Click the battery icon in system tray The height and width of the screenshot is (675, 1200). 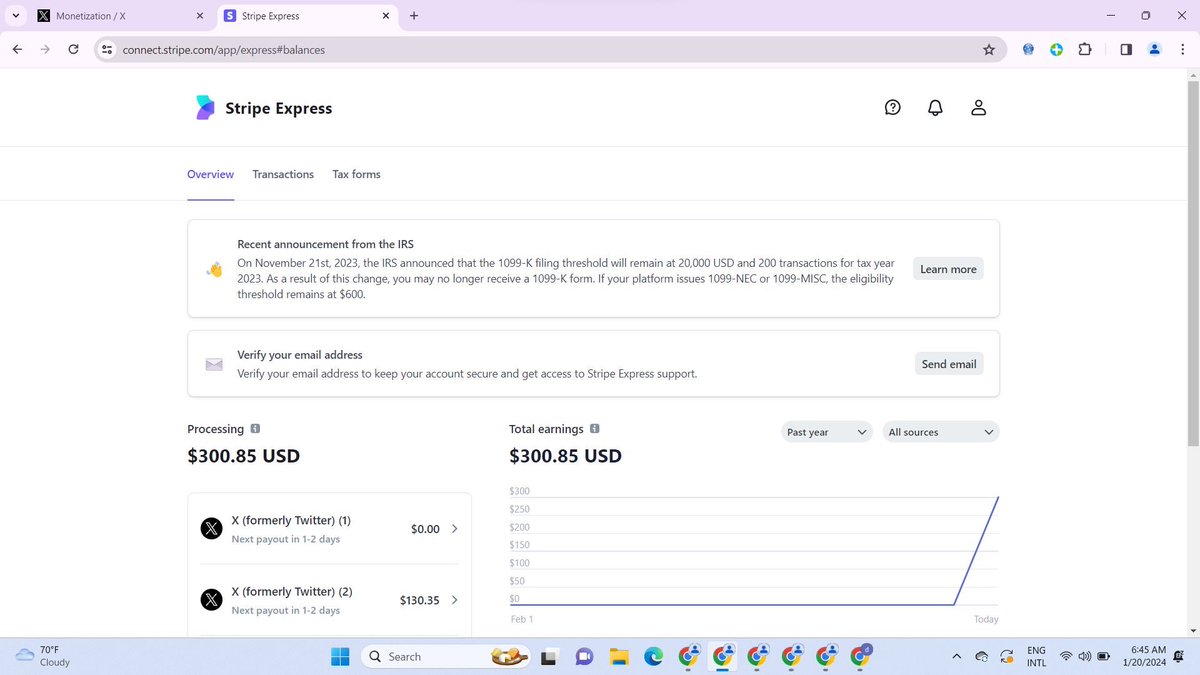pyautogui.click(x=1104, y=657)
